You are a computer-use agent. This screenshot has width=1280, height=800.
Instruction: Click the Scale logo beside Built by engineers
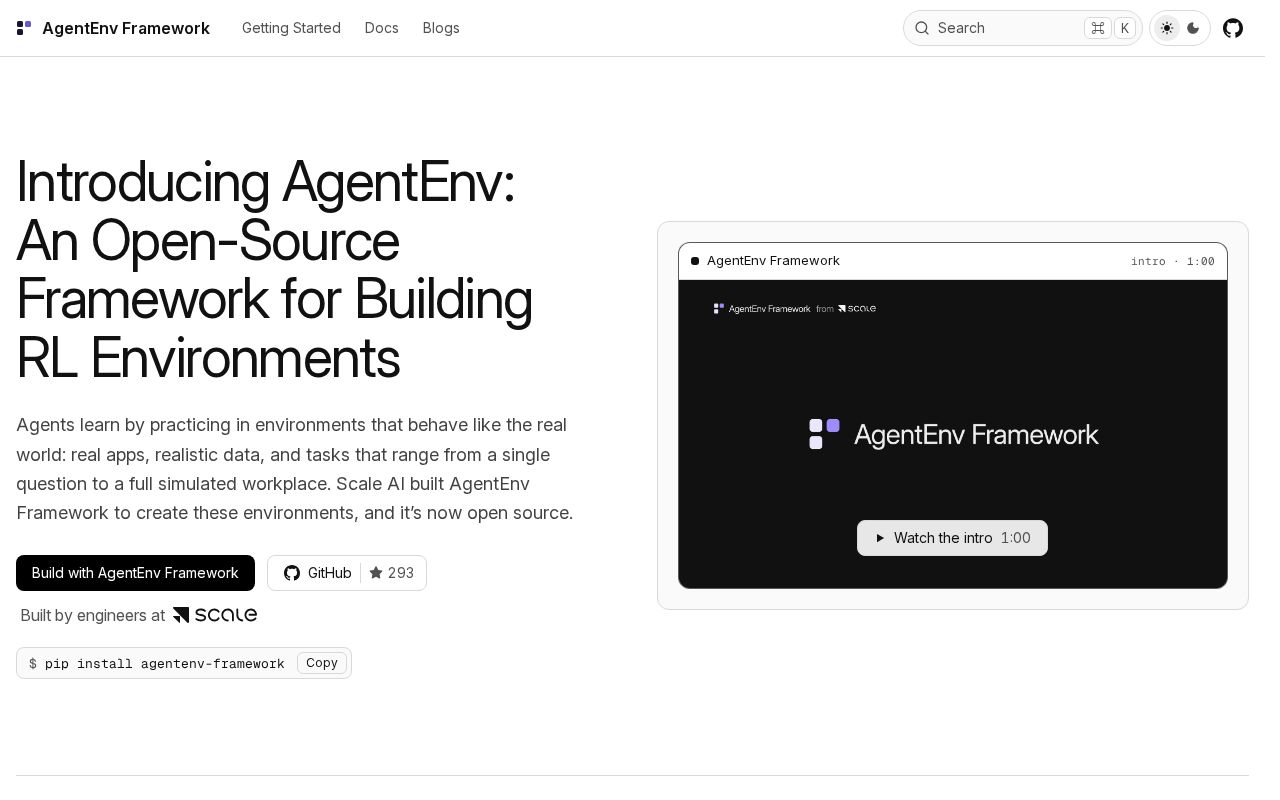click(x=215, y=615)
